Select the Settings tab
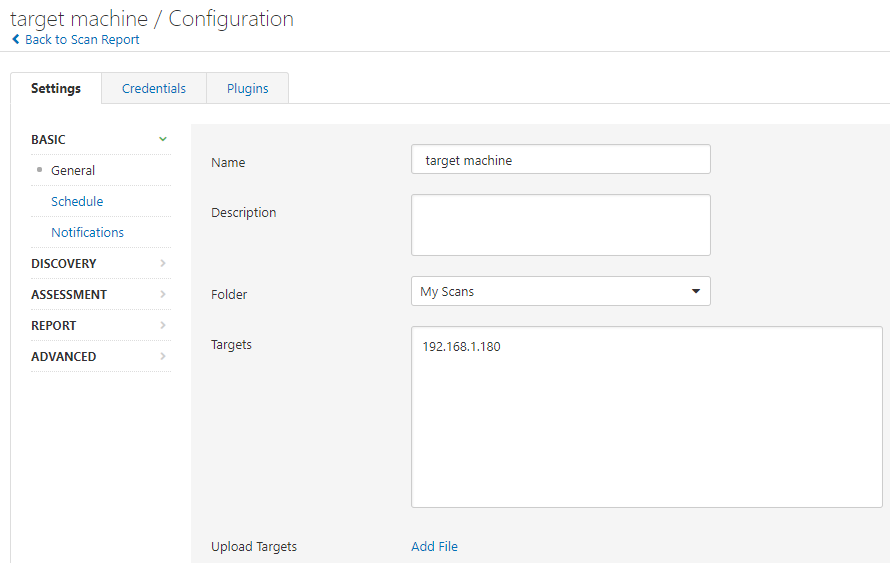This screenshot has height=563, width=890. 56,88
